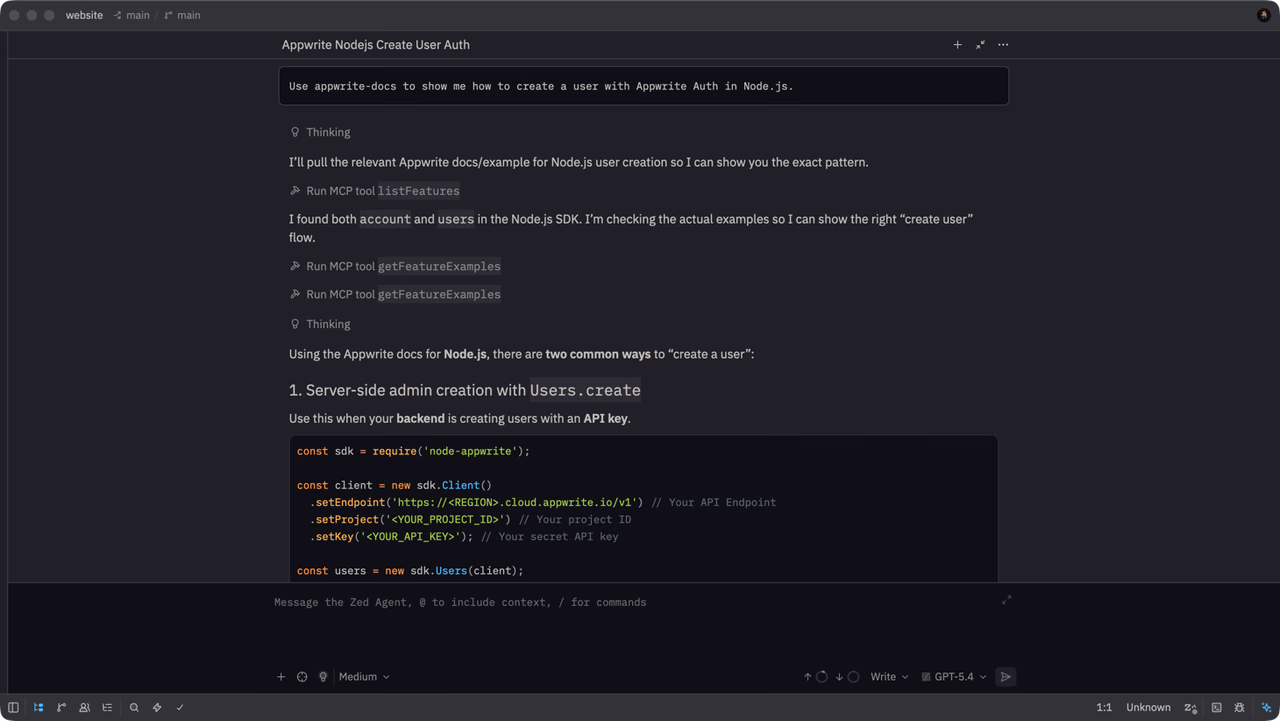Click the crosshair follow-agent icon
This screenshot has width=1280, height=721.
pos(302,677)
